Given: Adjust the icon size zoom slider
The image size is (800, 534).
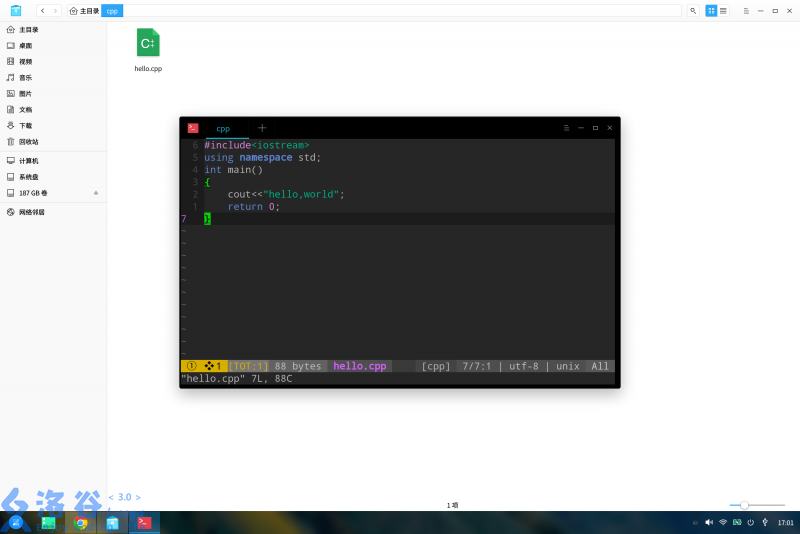Looking at the screenshot, I should (744, 505).
